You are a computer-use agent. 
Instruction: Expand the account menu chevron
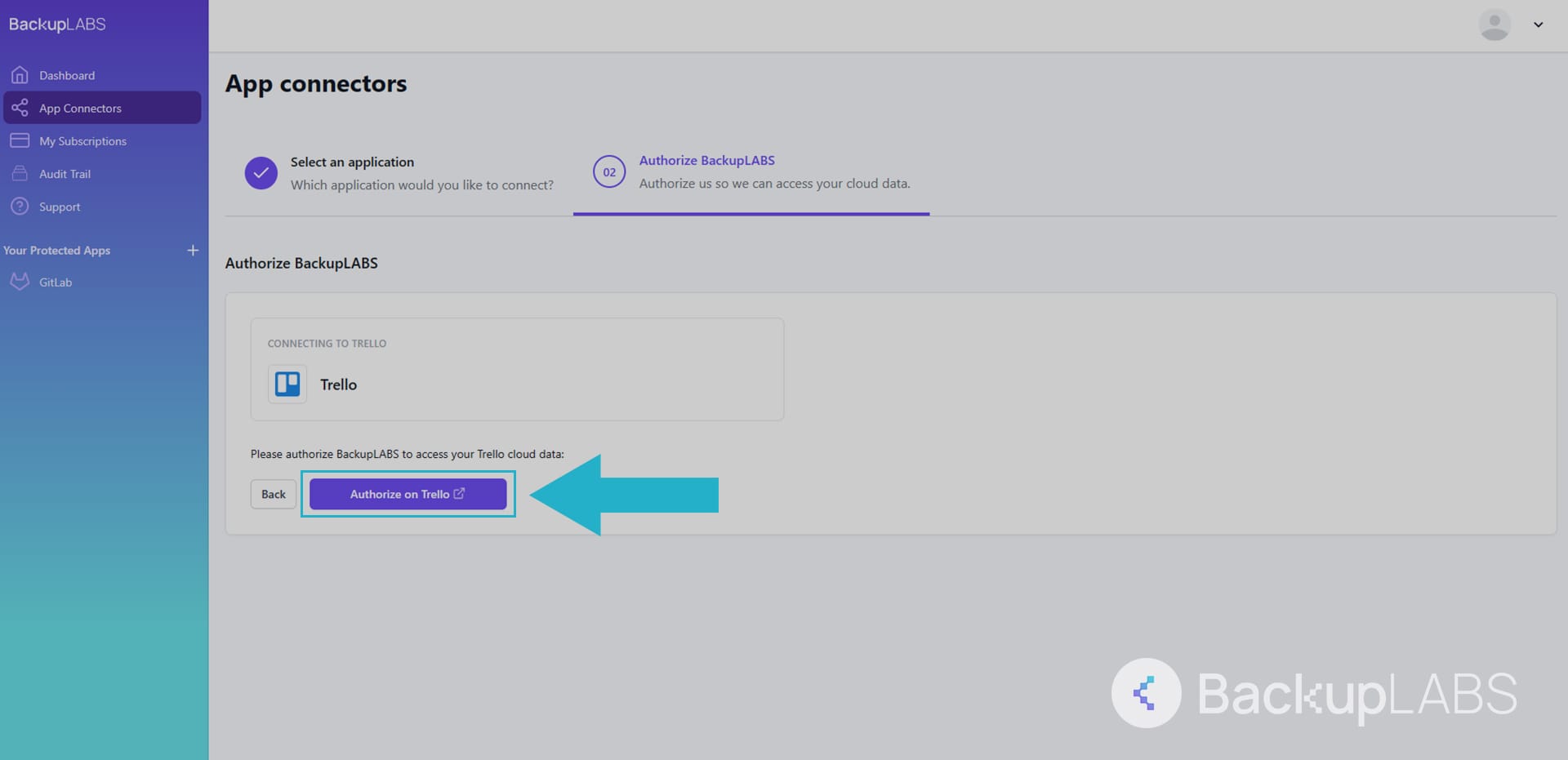pos(1538,24)
